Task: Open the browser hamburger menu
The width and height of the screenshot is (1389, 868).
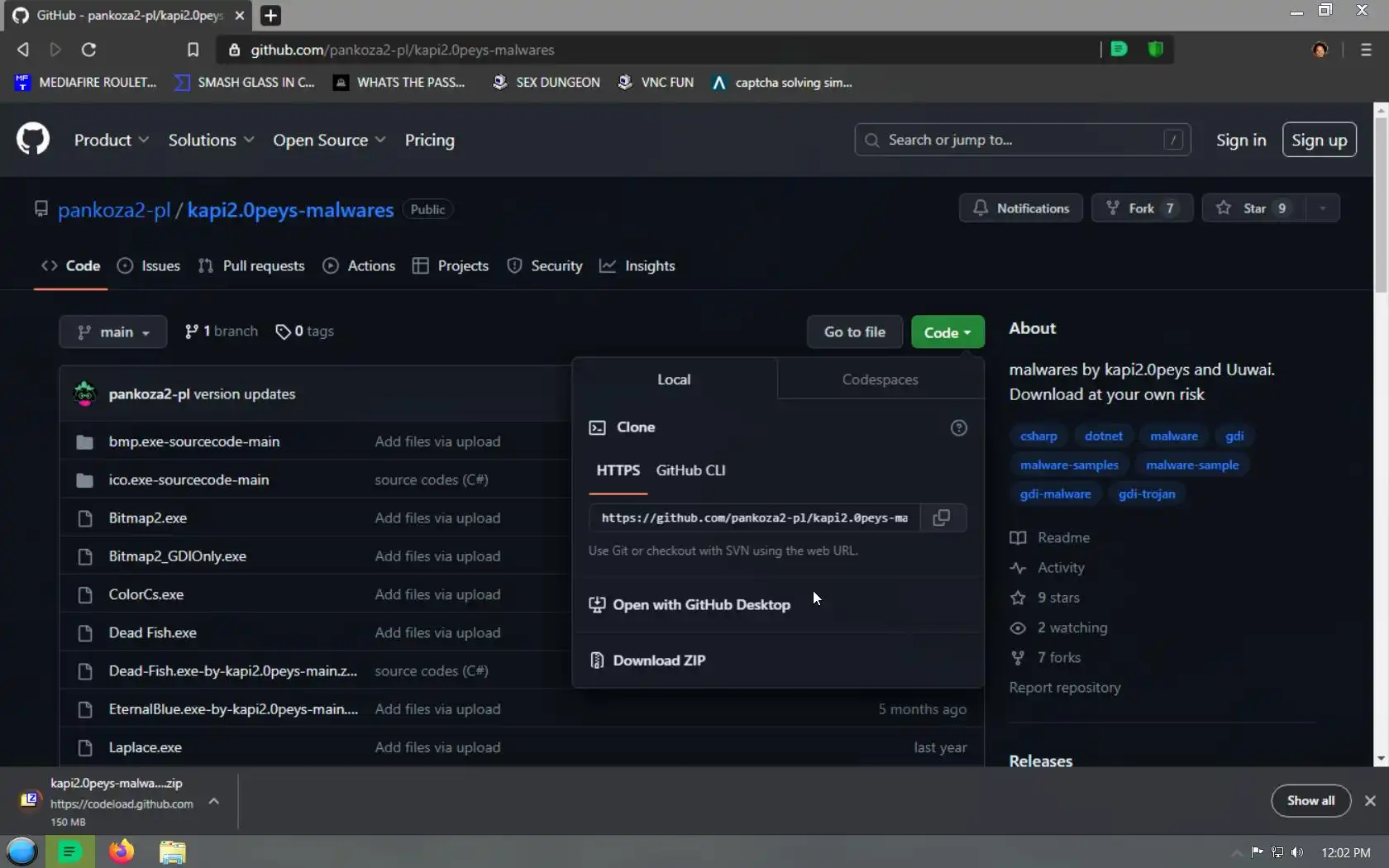Action: 1366,50
